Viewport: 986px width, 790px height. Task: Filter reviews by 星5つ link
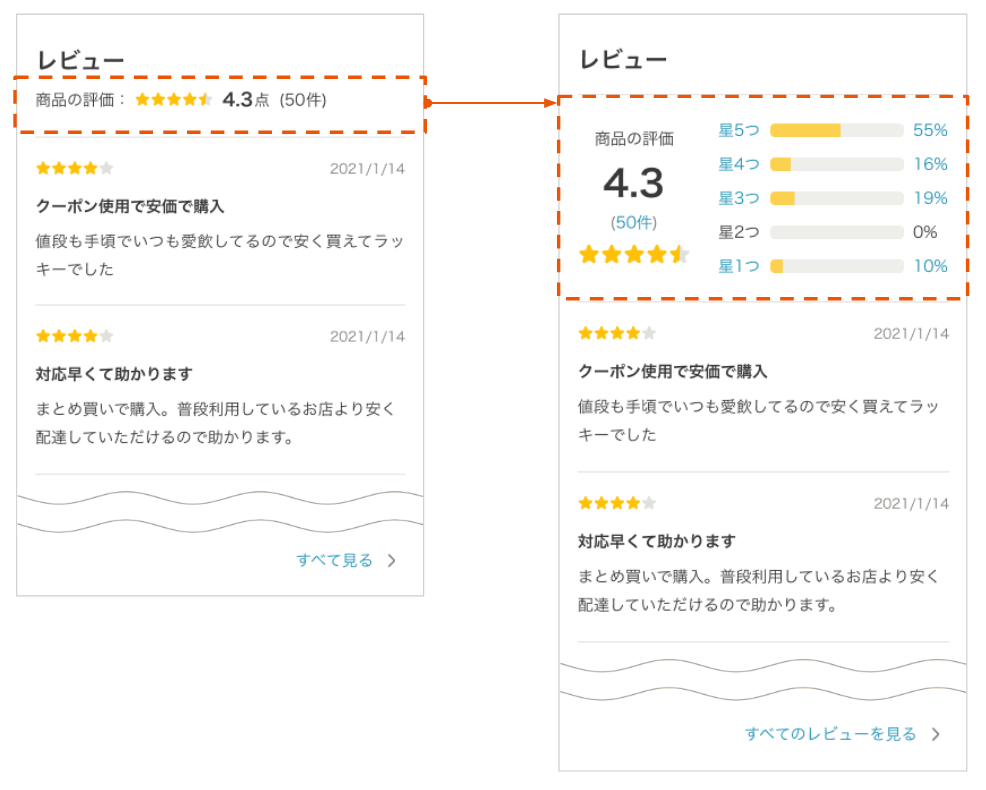click(x=738, y=130)
